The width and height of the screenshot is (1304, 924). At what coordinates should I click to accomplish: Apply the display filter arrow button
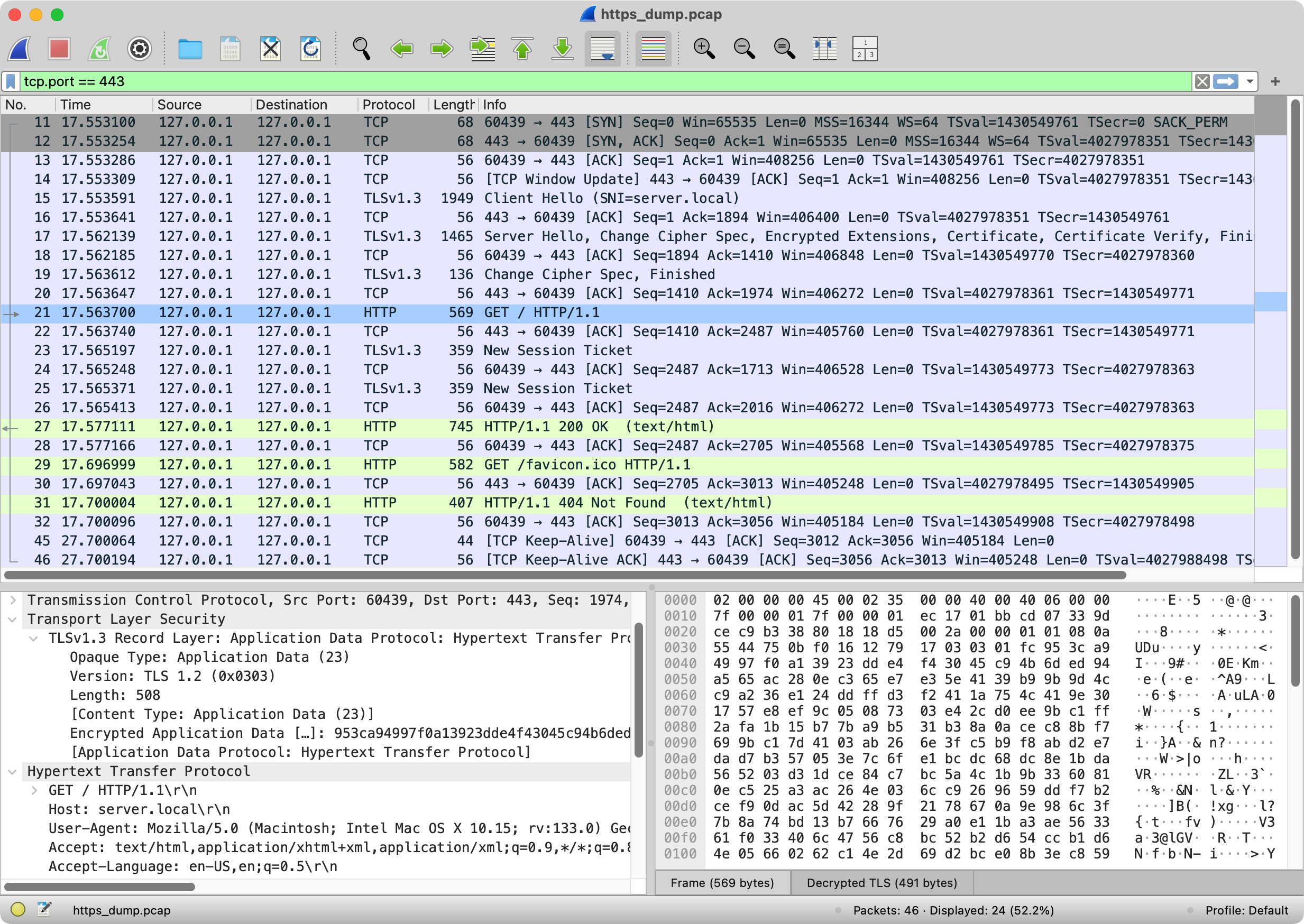click(1225, 81)
